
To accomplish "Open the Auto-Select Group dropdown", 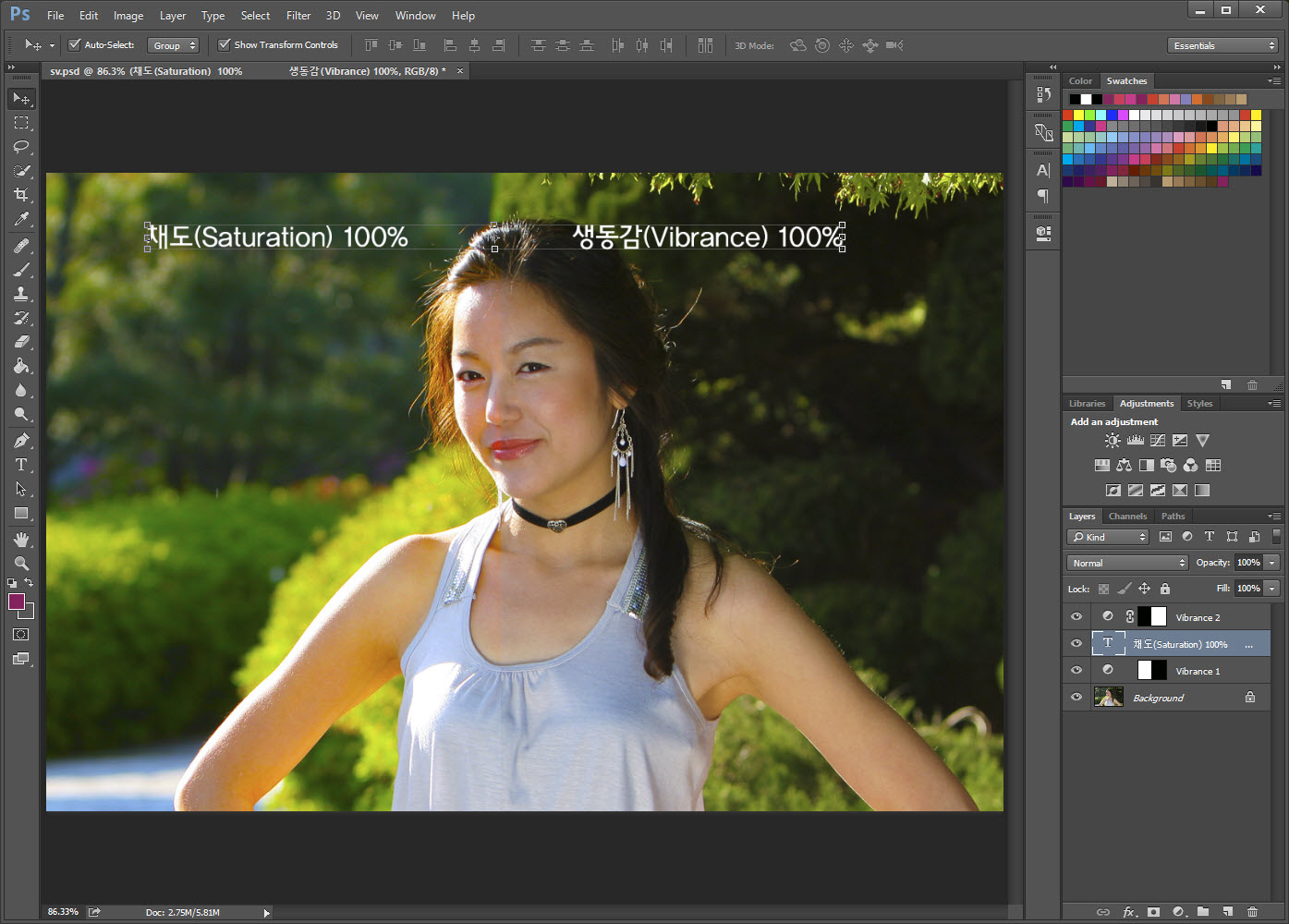I will click(174, 45).
